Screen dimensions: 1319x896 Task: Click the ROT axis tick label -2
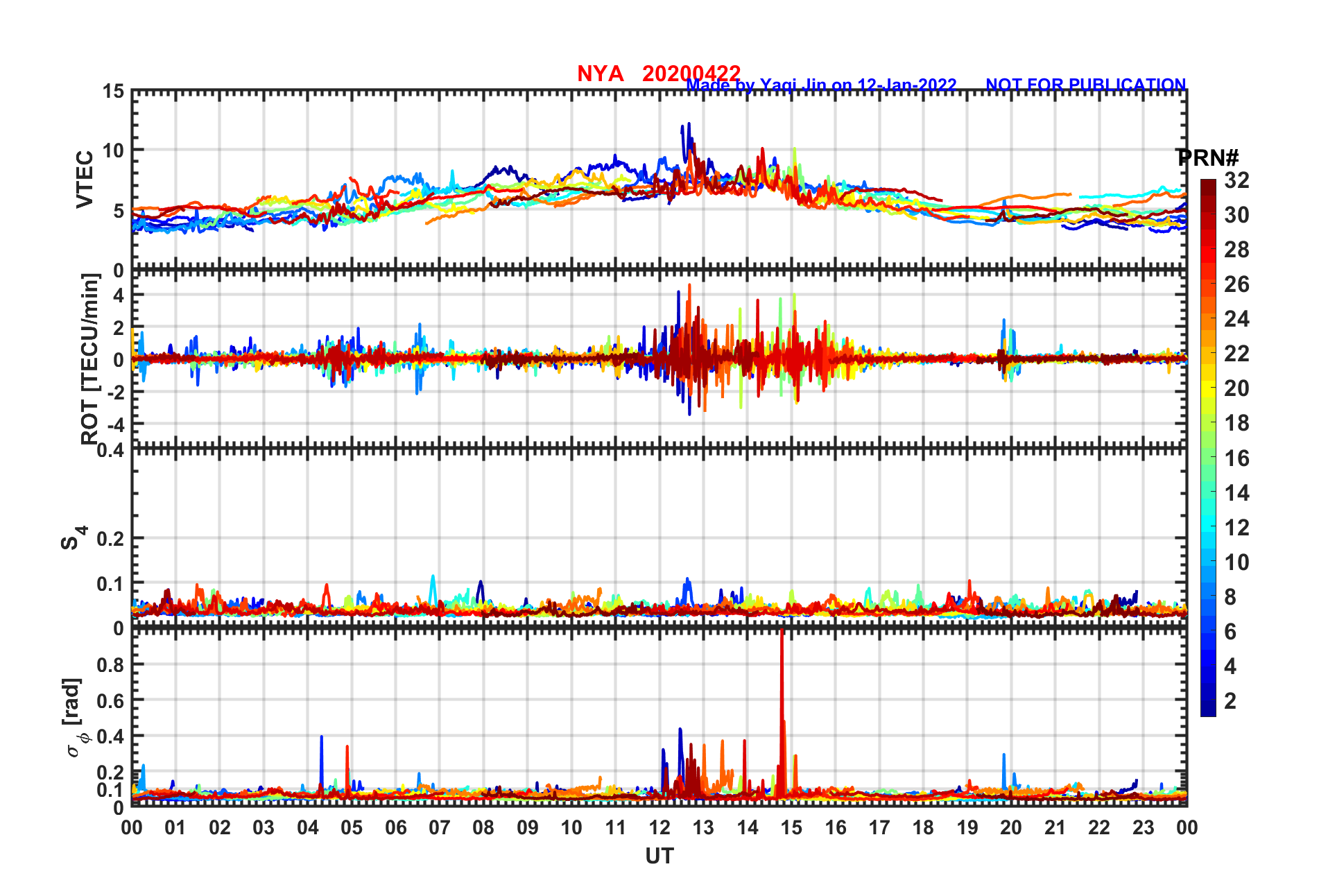pos(116,392)
